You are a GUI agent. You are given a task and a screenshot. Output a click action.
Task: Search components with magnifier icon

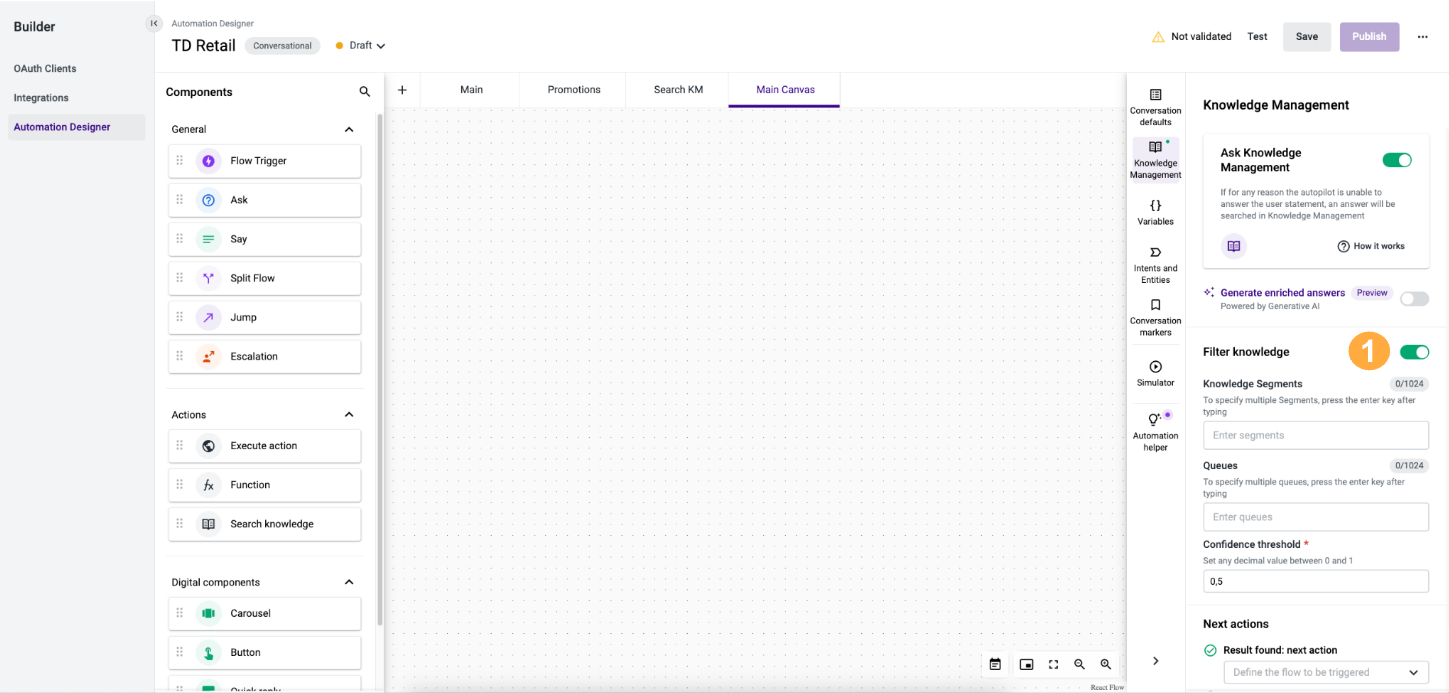point(365,92)
